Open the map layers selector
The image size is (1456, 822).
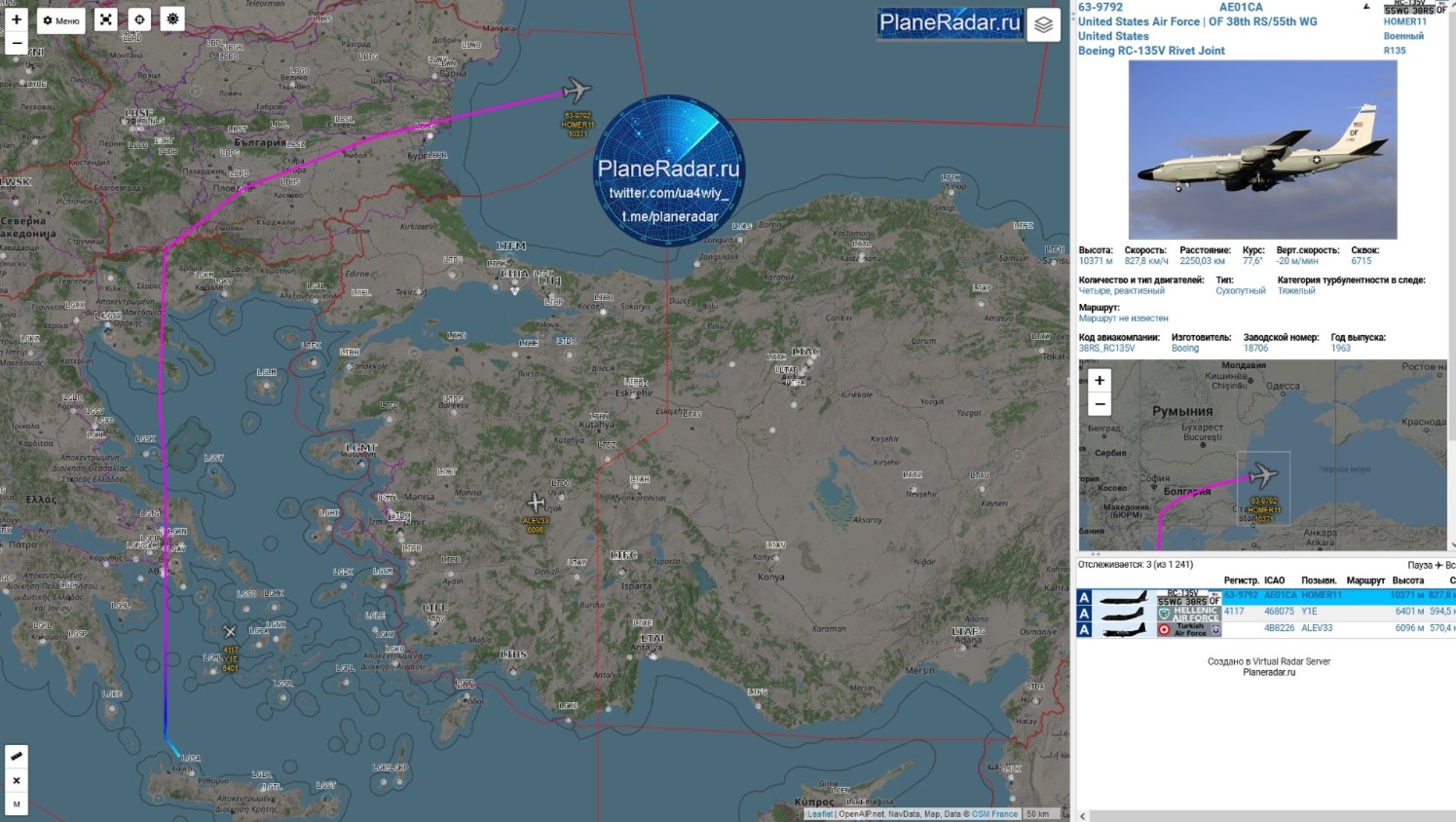click(x=1043, y=24)
